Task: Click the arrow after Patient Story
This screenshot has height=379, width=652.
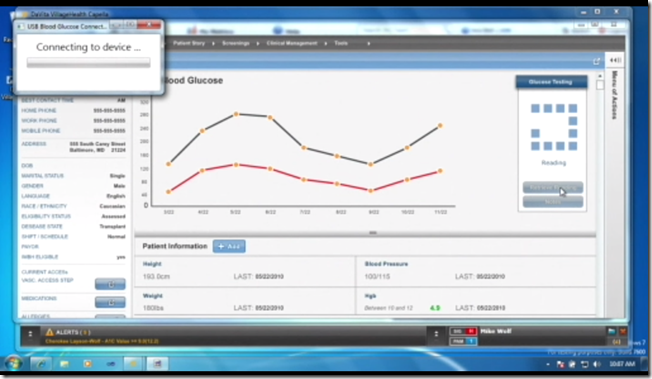Action: (213, 43)
